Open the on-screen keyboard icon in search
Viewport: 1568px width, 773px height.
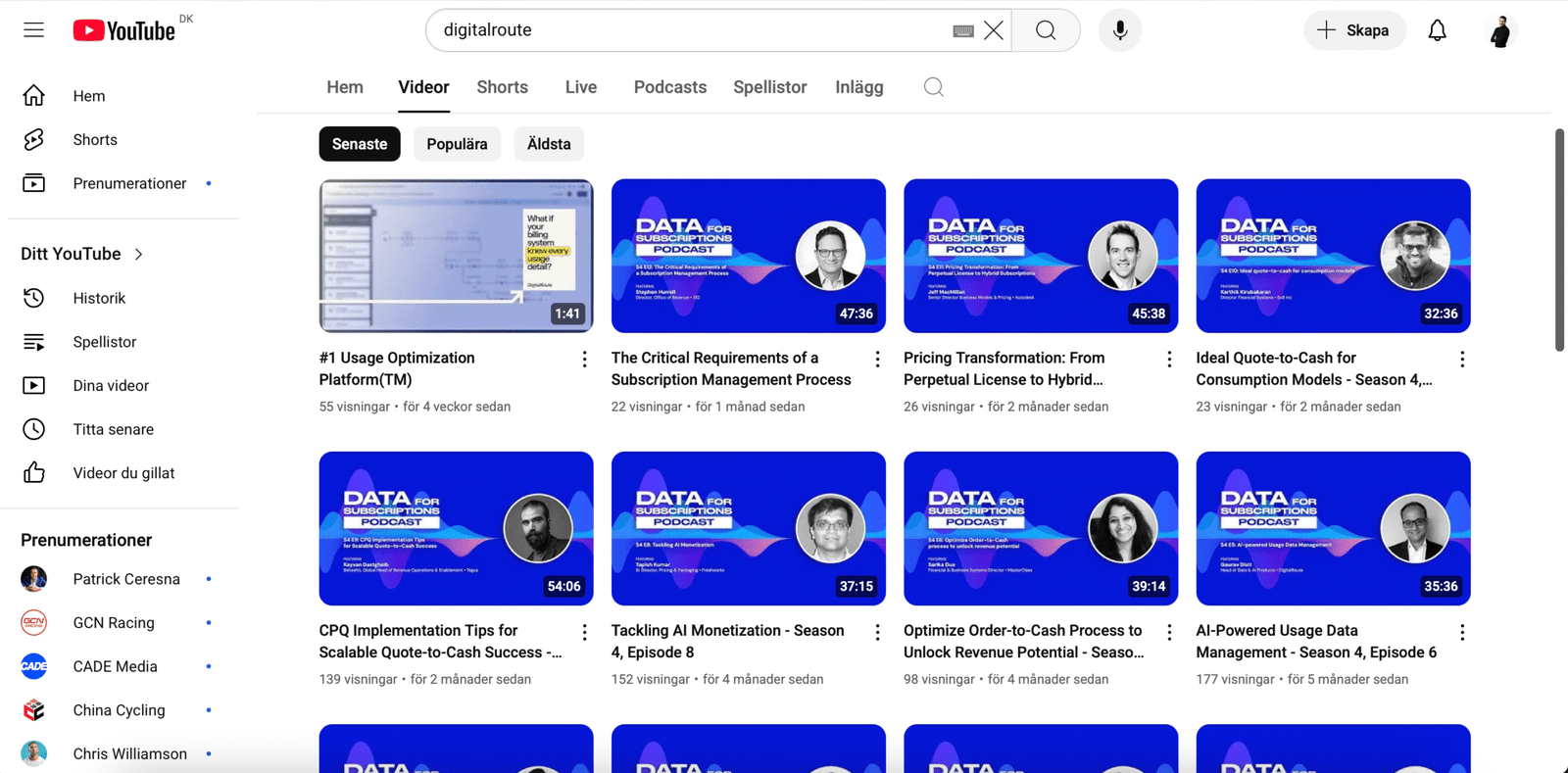tap(962, 30)
